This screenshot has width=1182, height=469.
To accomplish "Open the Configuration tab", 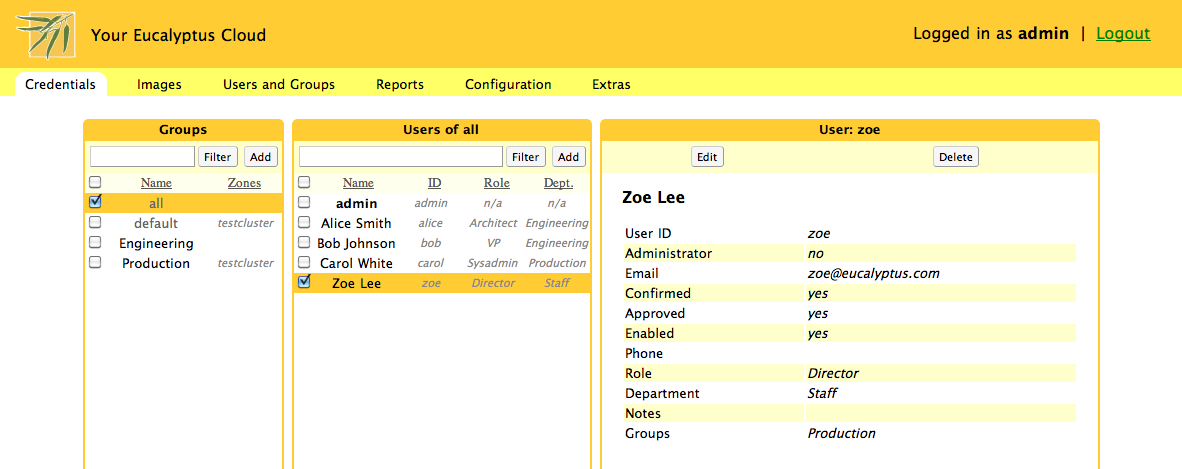I will [508, 84].
